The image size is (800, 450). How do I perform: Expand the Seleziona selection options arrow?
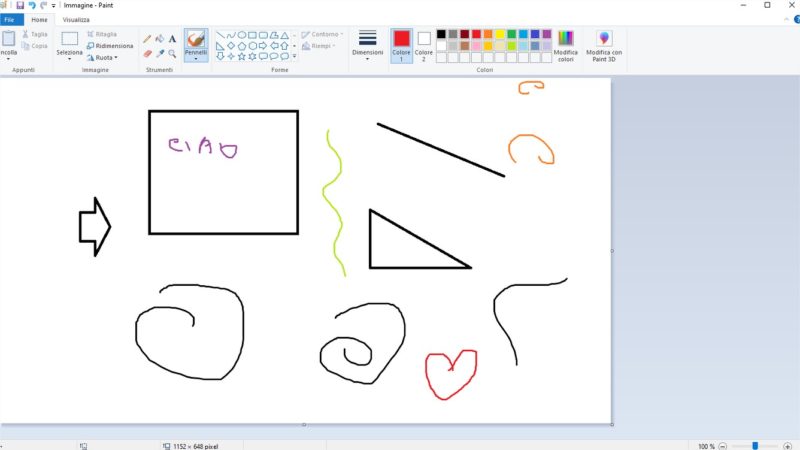pos(69,59)
